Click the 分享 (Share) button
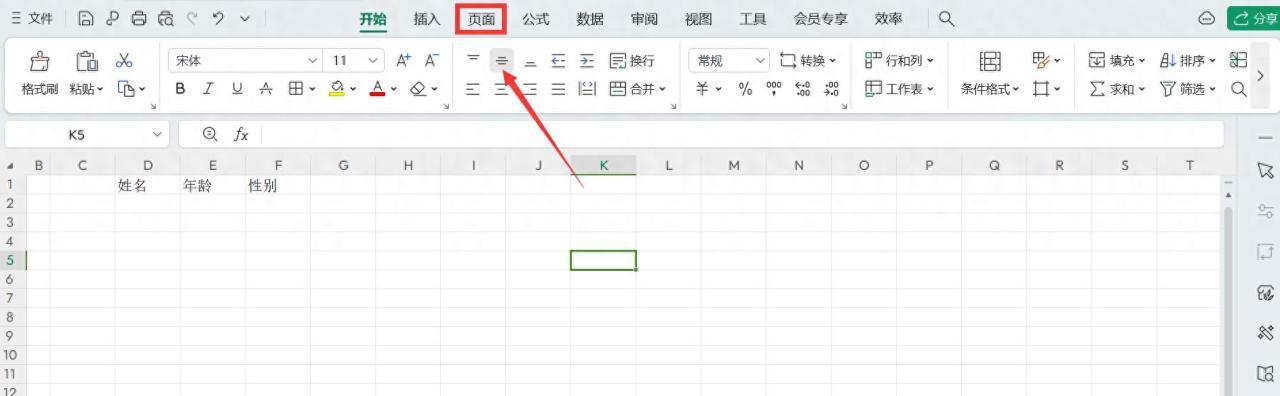 tap(1253, 19)
